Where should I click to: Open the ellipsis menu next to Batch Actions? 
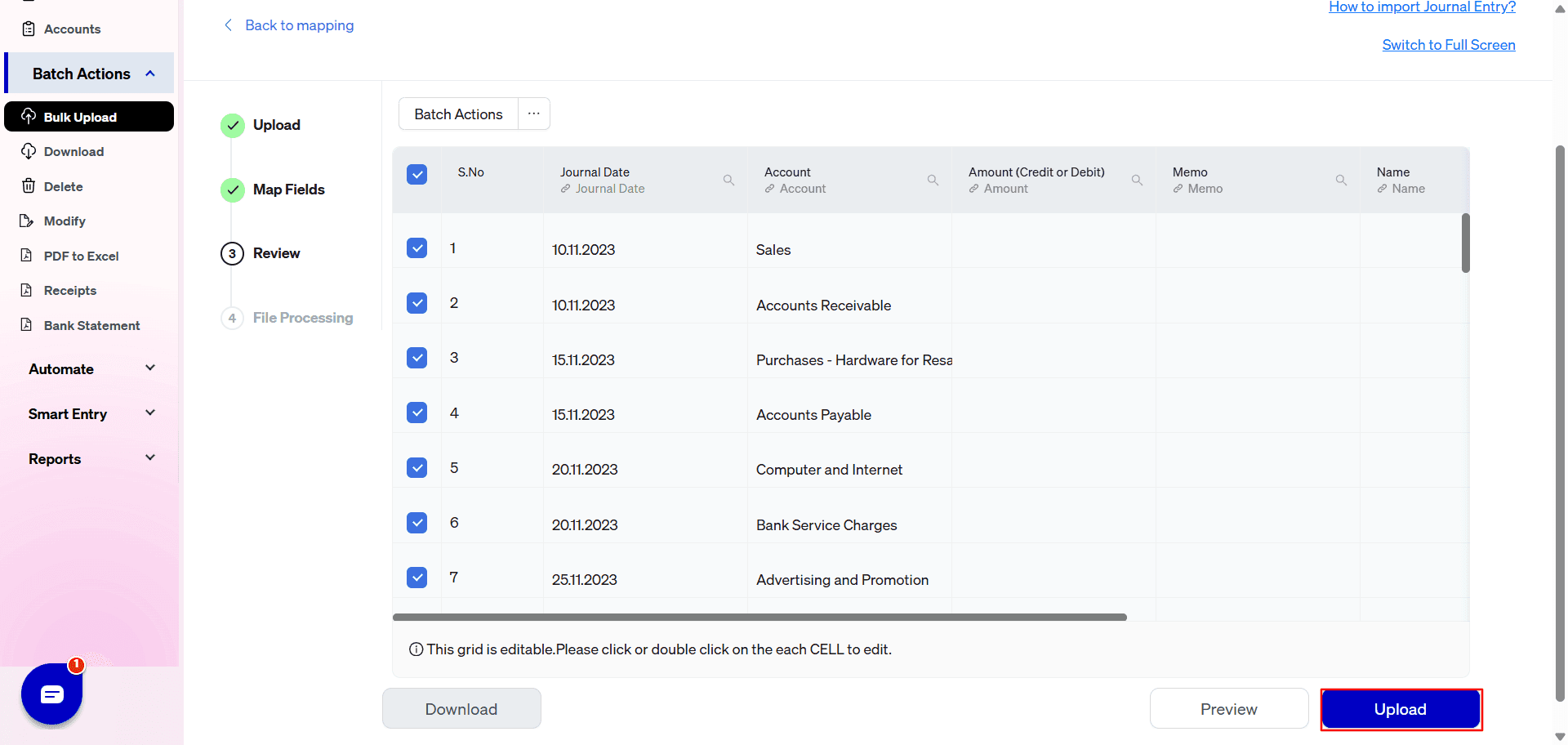point(533,114)
